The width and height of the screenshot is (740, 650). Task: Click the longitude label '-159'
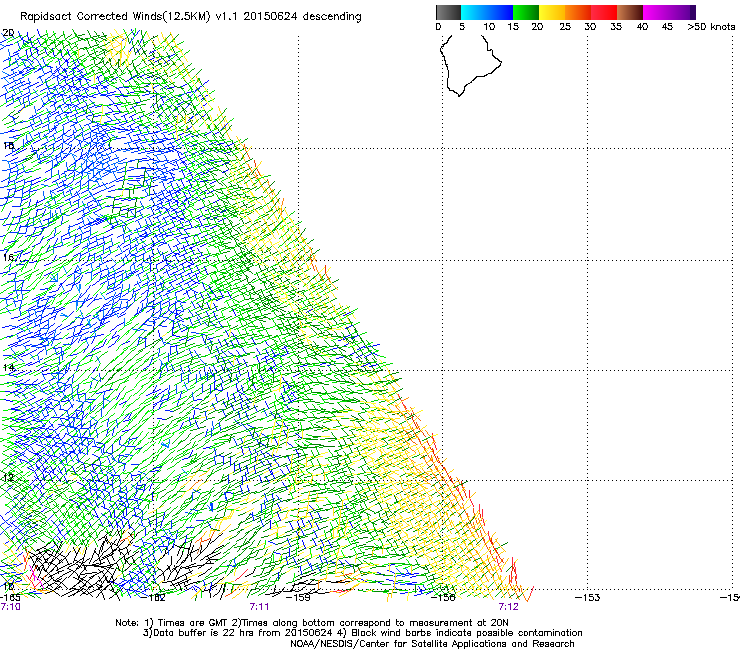click(x=299, y=598)
